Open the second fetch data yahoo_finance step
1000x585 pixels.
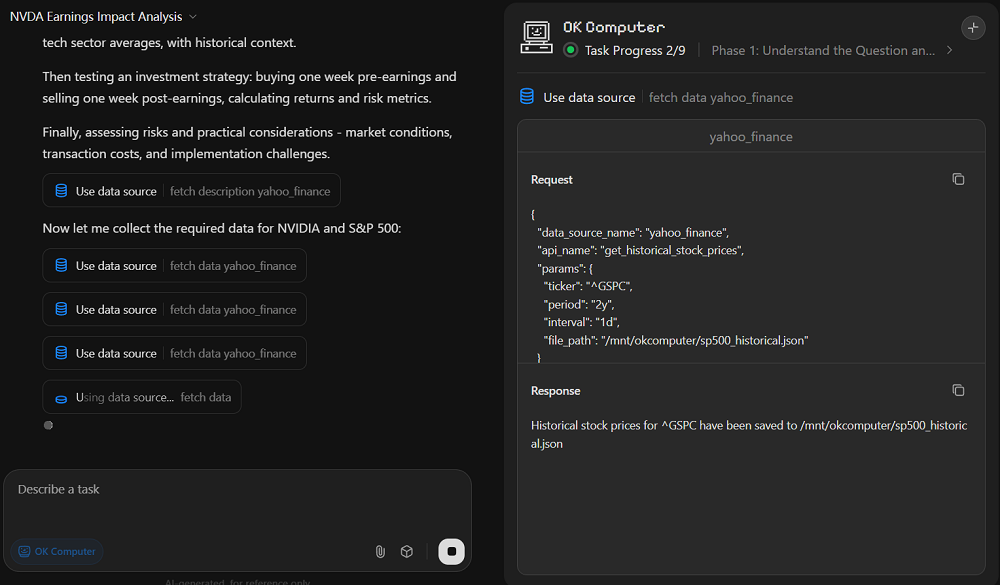click(174, 310)
